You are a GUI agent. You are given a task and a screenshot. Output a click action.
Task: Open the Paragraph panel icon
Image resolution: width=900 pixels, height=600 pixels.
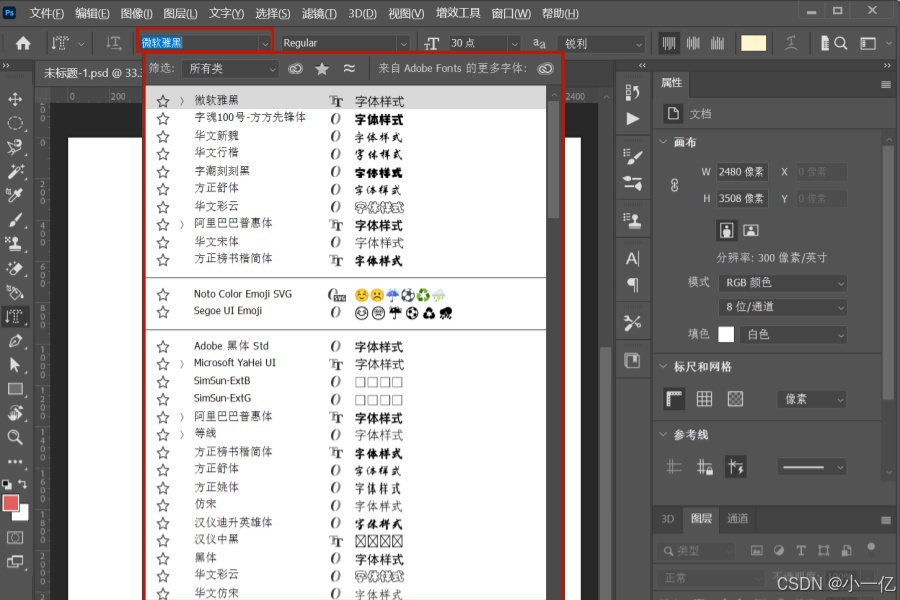(633, 284)
